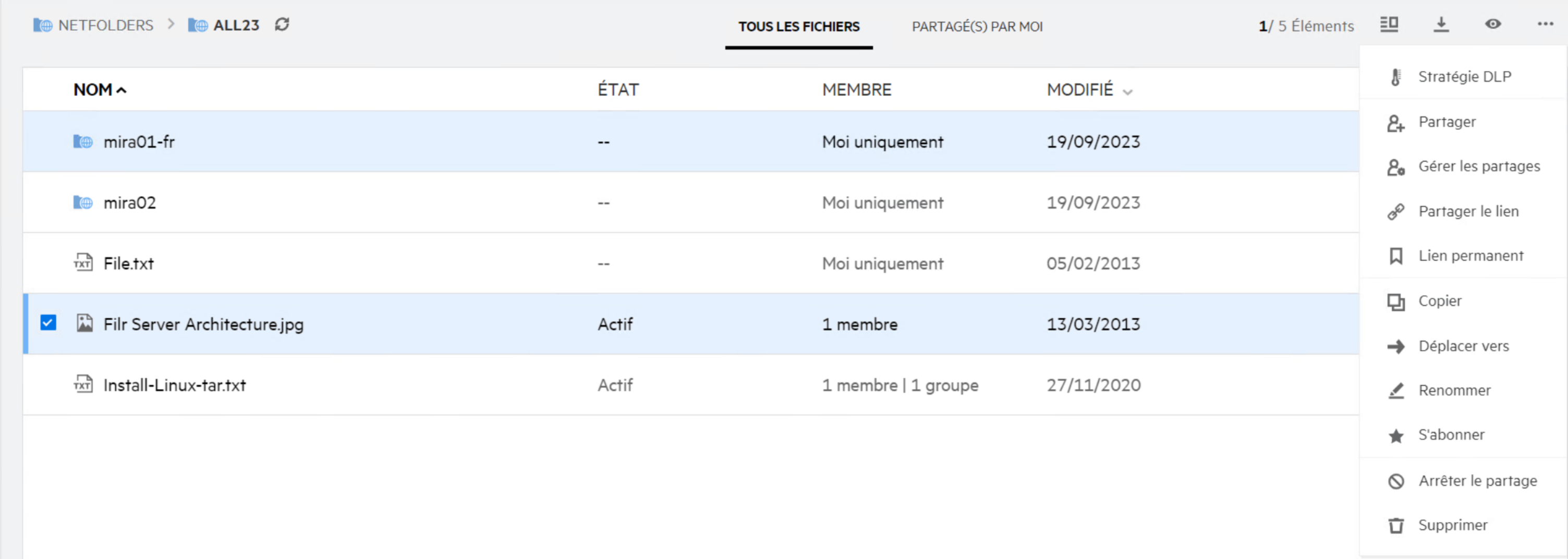
Task: Click the Stratégie DLP thermometer icon
Action: tap(1396, 77)
